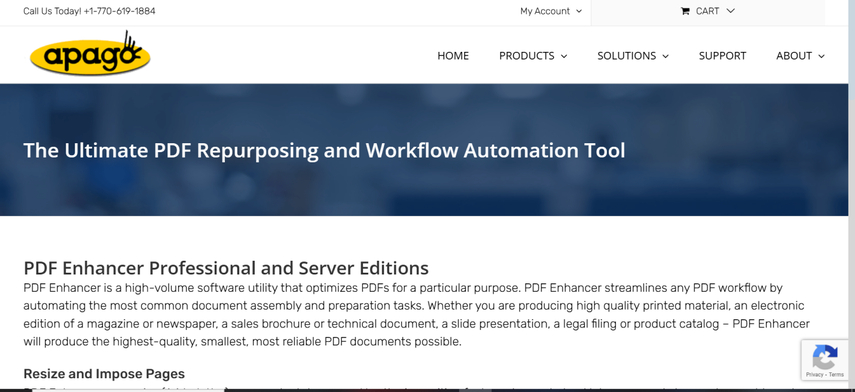
Task: Click the CART label text
Action: [x=707, y=11]
